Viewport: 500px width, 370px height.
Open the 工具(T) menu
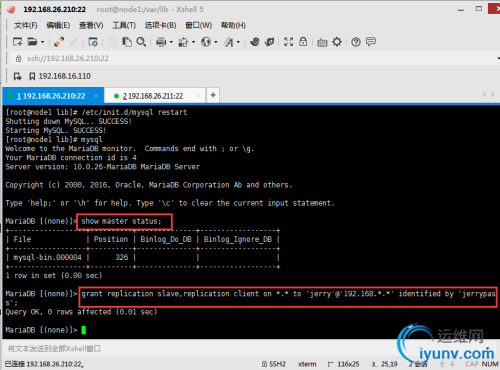click(124, 25)
